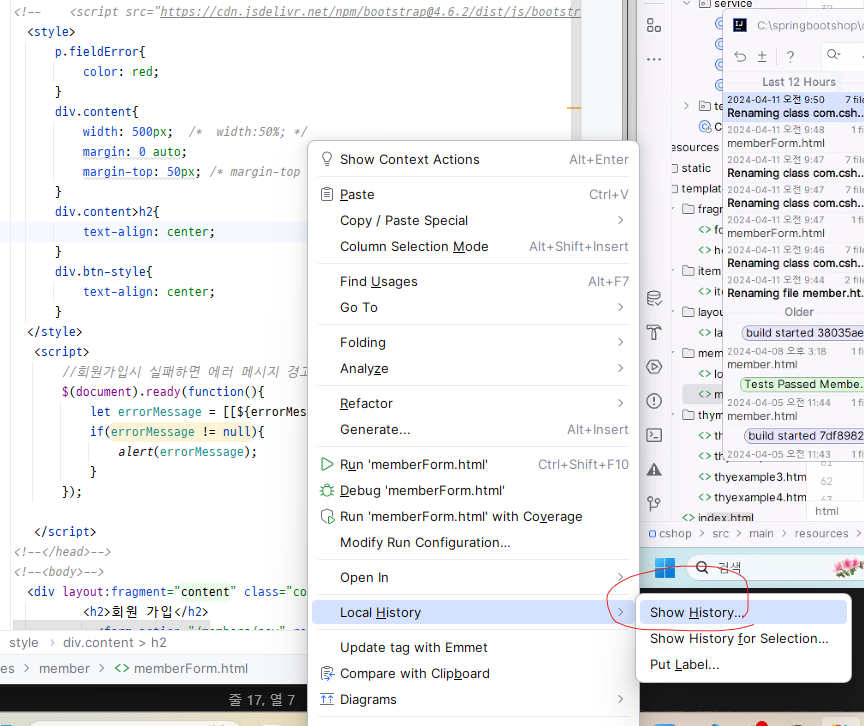Open the Database tool window icon

click(654, 299)
